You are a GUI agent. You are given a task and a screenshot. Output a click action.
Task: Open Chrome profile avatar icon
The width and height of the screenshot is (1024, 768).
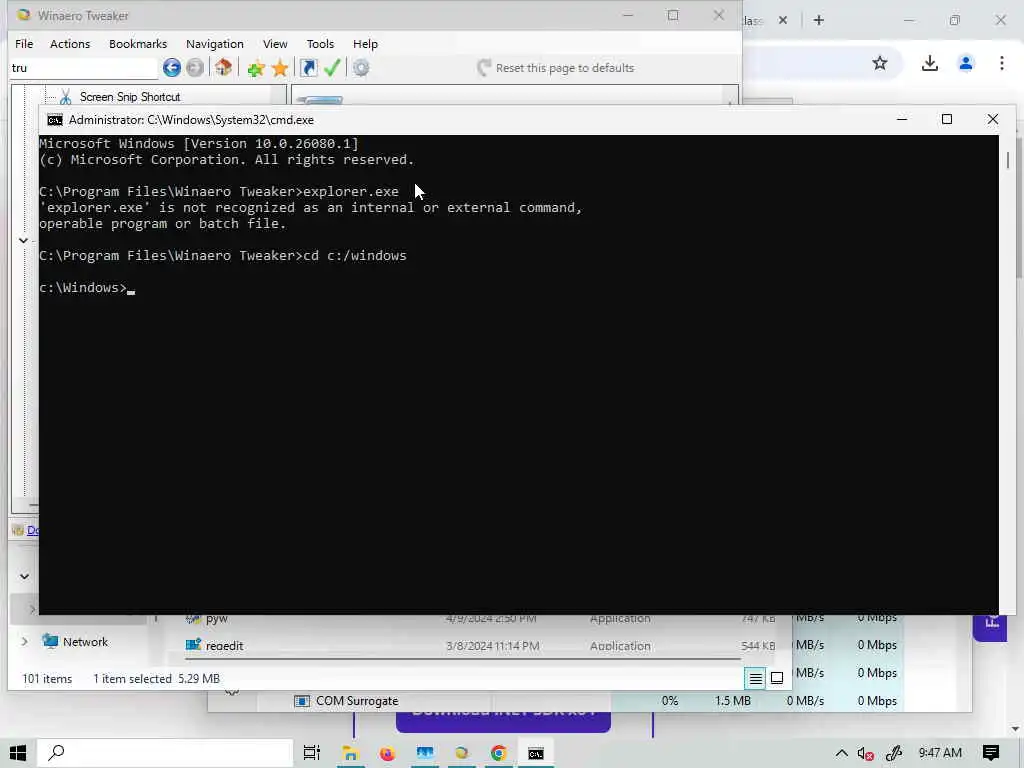coord(966,63)
